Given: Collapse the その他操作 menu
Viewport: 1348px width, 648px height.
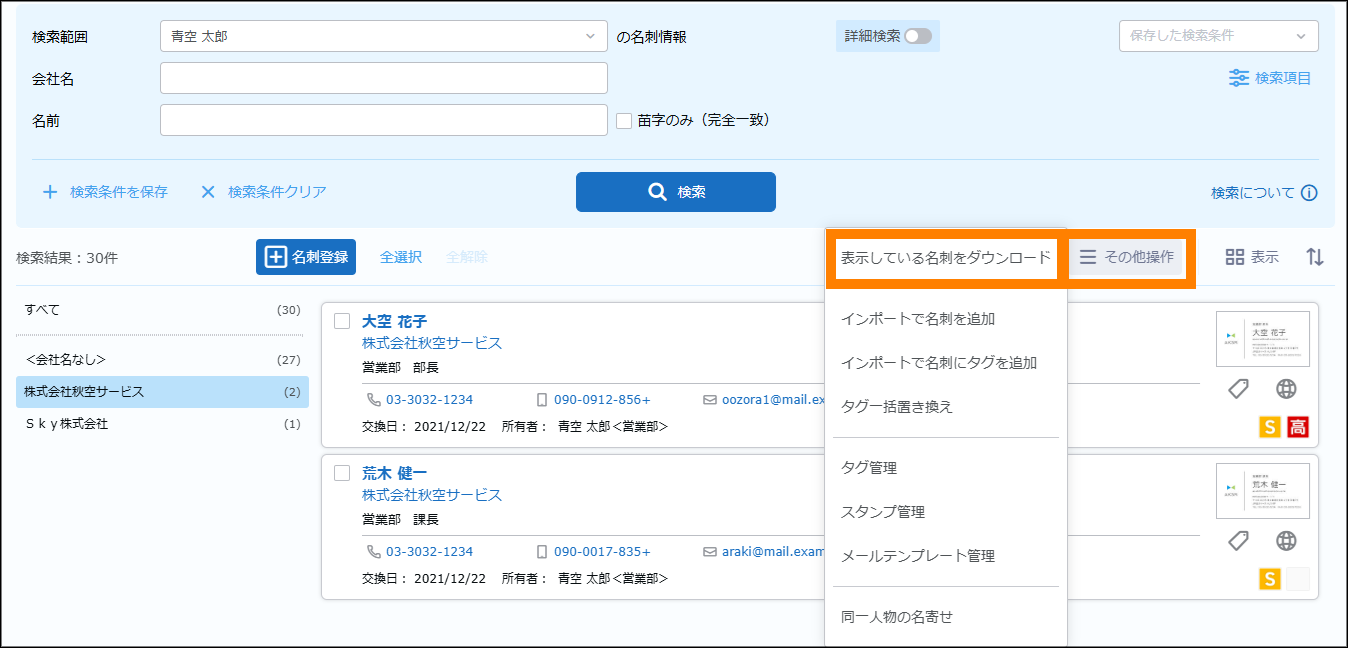Looking at the screenshot, I should (x=1126, y=258).
